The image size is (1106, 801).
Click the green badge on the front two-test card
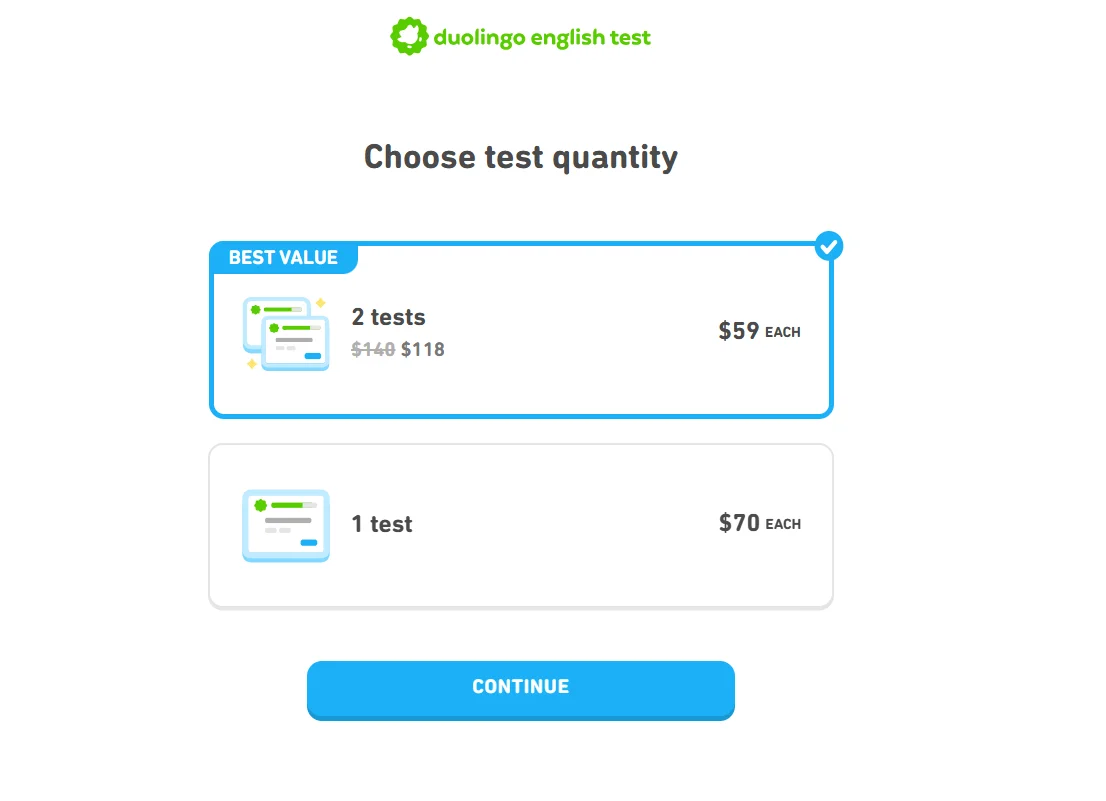[274, 327]
